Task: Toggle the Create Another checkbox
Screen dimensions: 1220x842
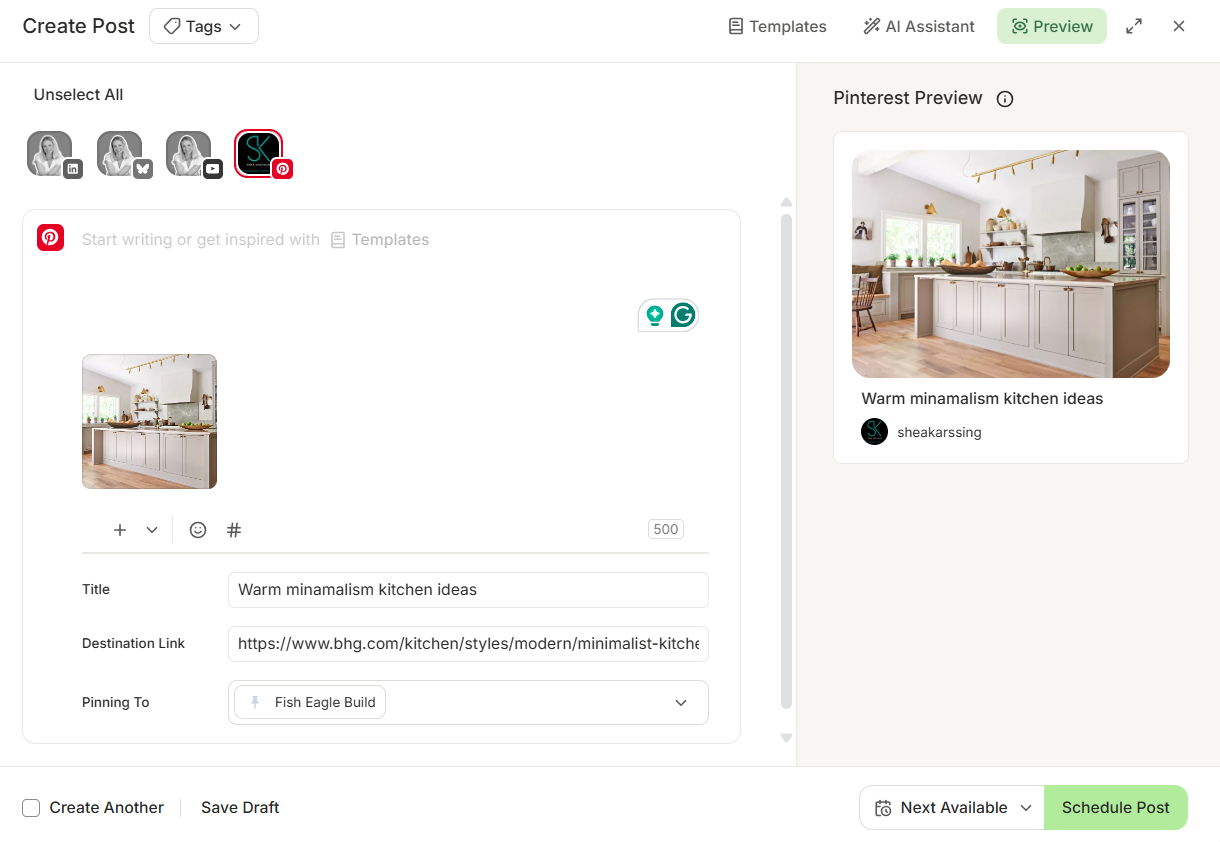Action: [x=31, y=807]
